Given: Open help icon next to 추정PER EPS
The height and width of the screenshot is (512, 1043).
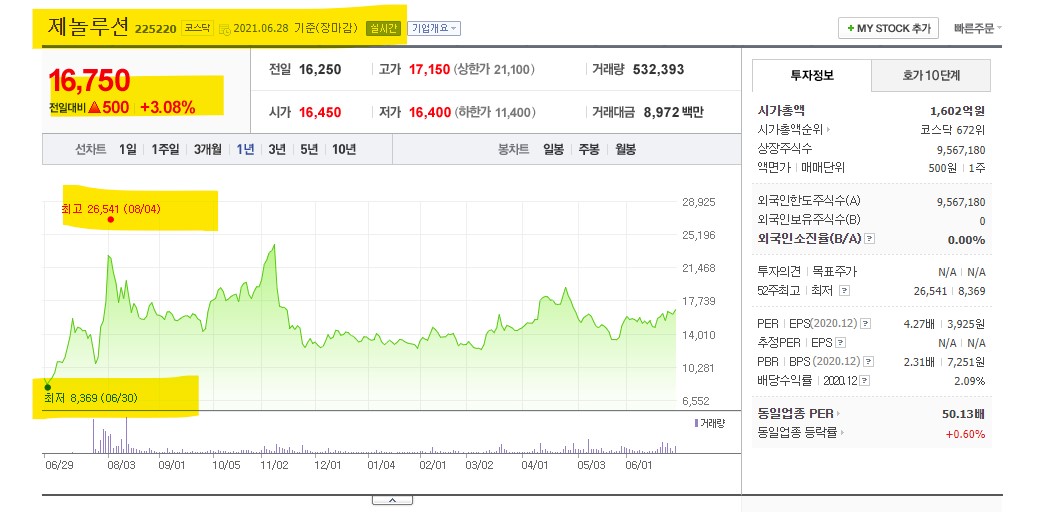Looking at the screenshot, I should pyautogui.click(x=841, y=343).
